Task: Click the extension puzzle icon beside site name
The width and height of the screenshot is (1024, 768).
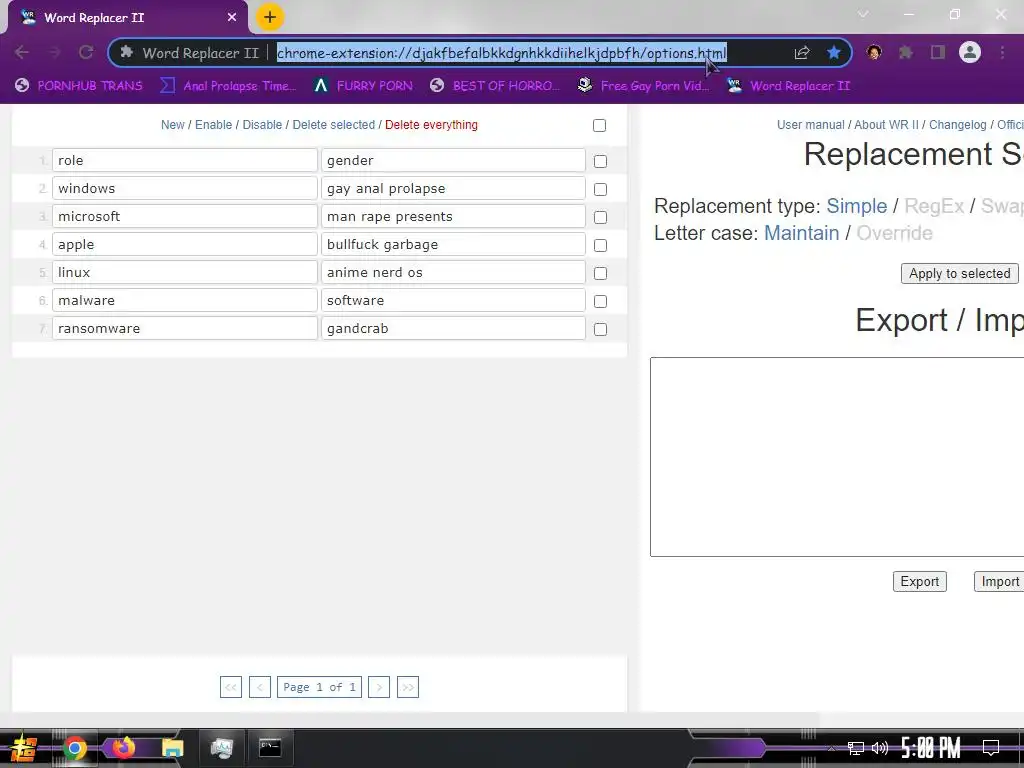Action: coord(127,52)
